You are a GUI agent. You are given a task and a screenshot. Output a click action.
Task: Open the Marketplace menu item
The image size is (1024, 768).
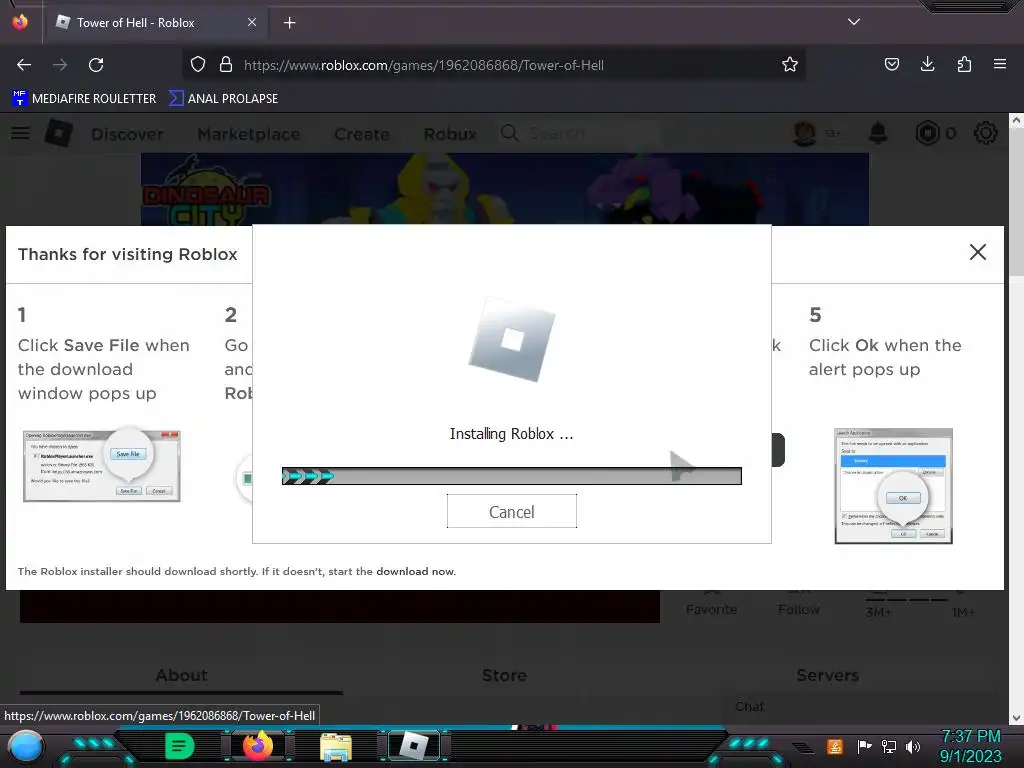pos(249,134)
